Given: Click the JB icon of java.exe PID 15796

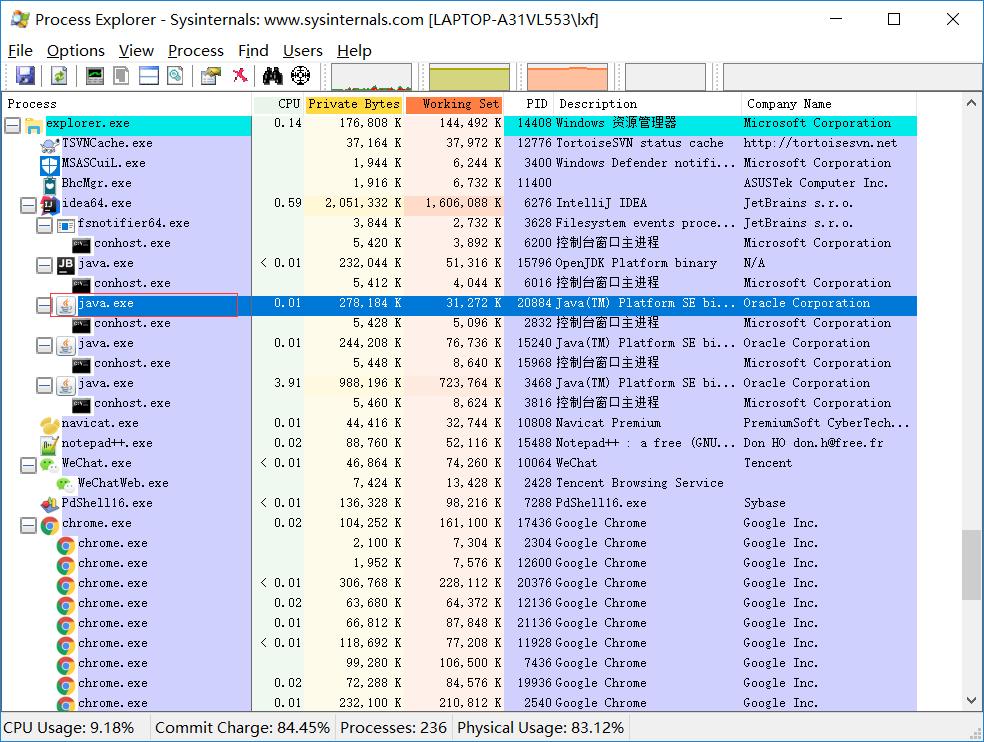Looking at the screenshot, I should pos(66,265).
